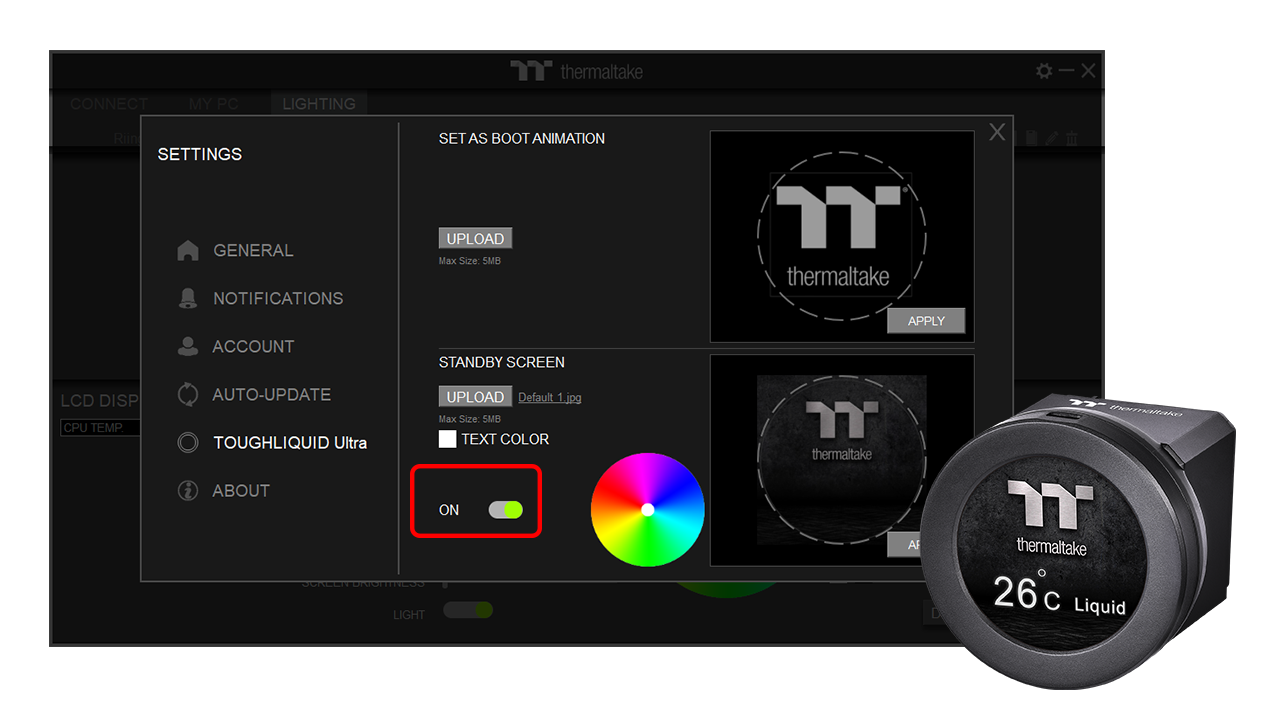Turn off the standby screen ON toggle
The width and height of the screenshot is (1280, 720).
tap(505, 510)
